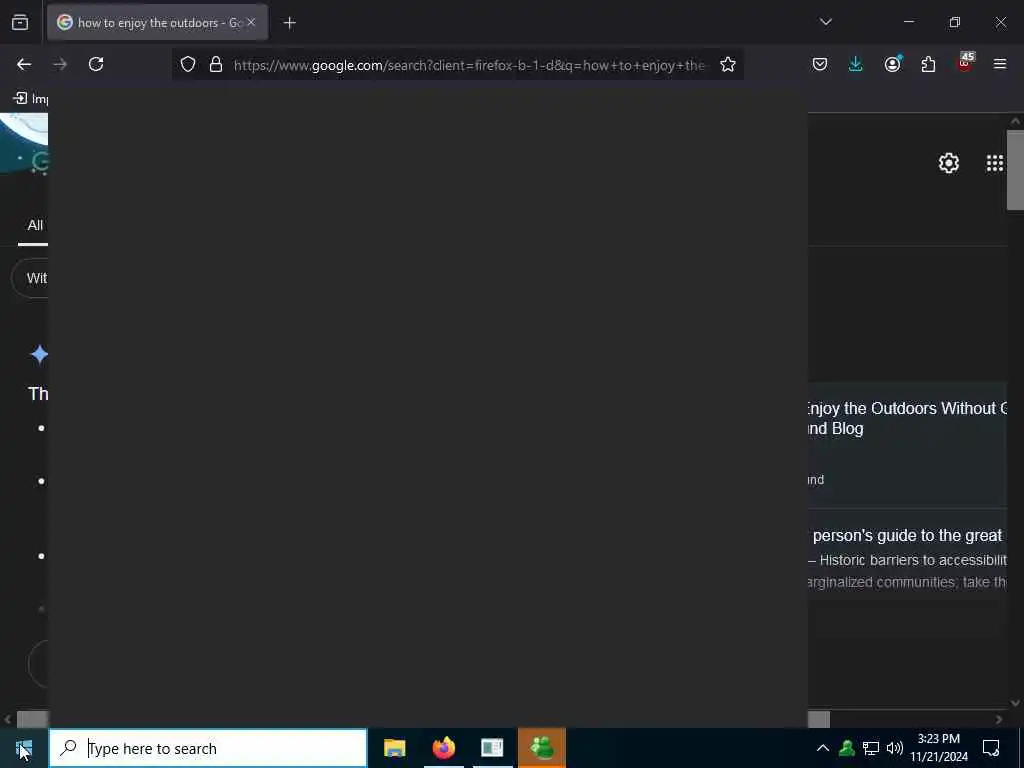Bookmark this page with the star

[x=728, y=64]
